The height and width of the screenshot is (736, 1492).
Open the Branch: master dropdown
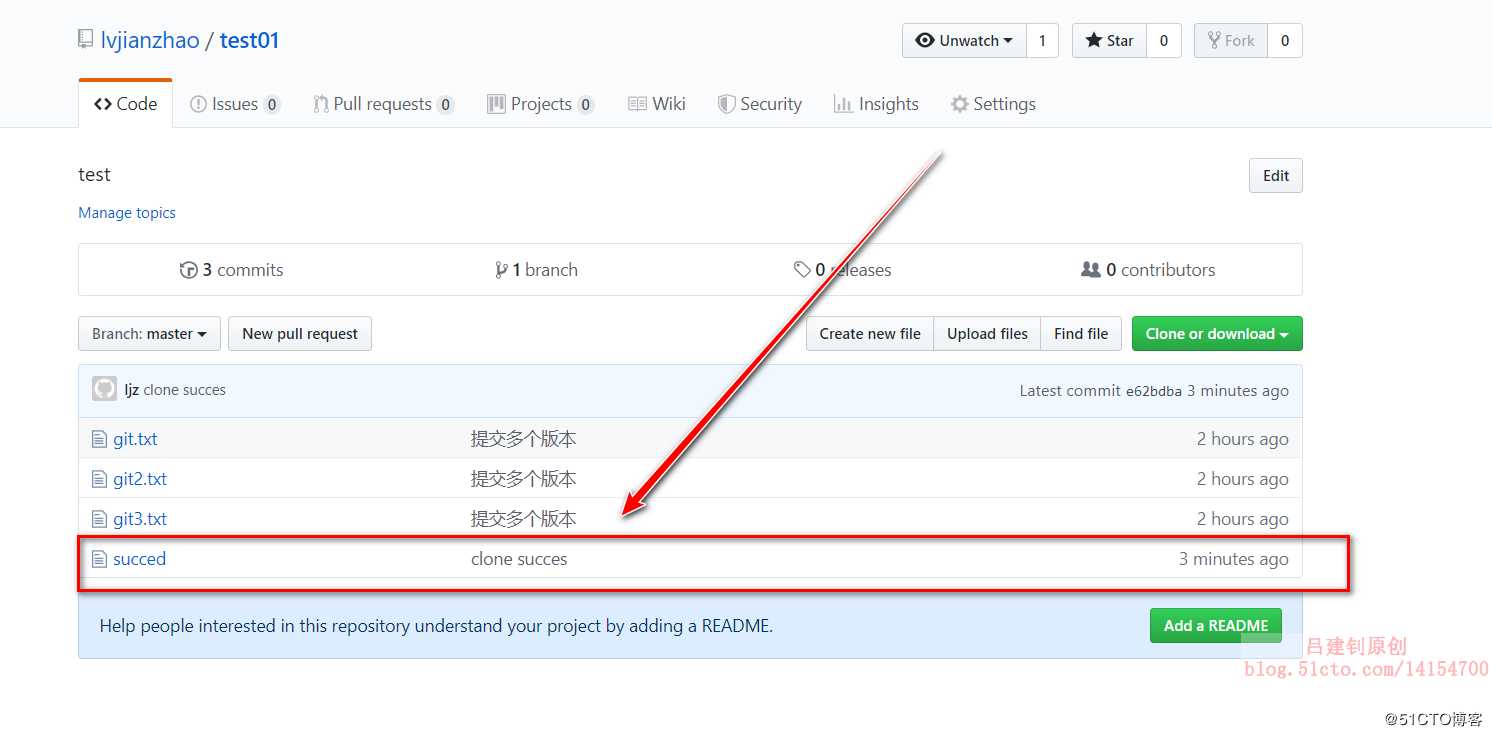149,334
